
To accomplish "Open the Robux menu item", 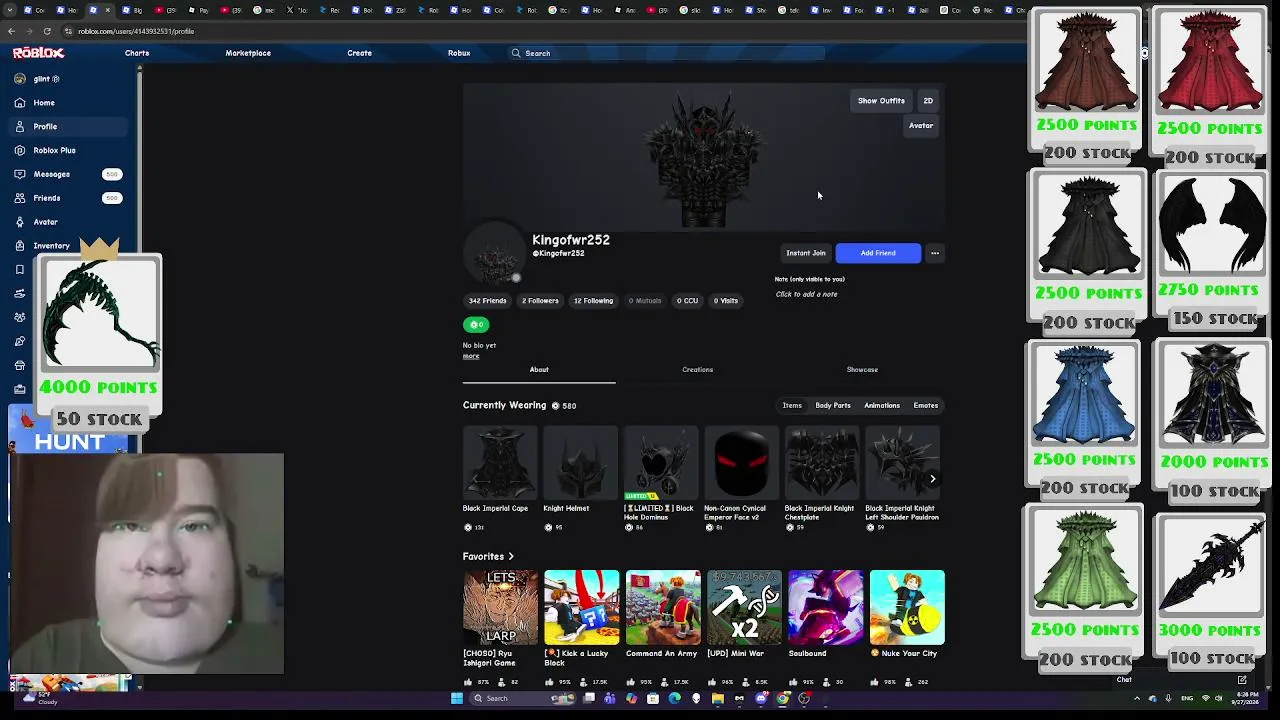I will coord(459,53).
